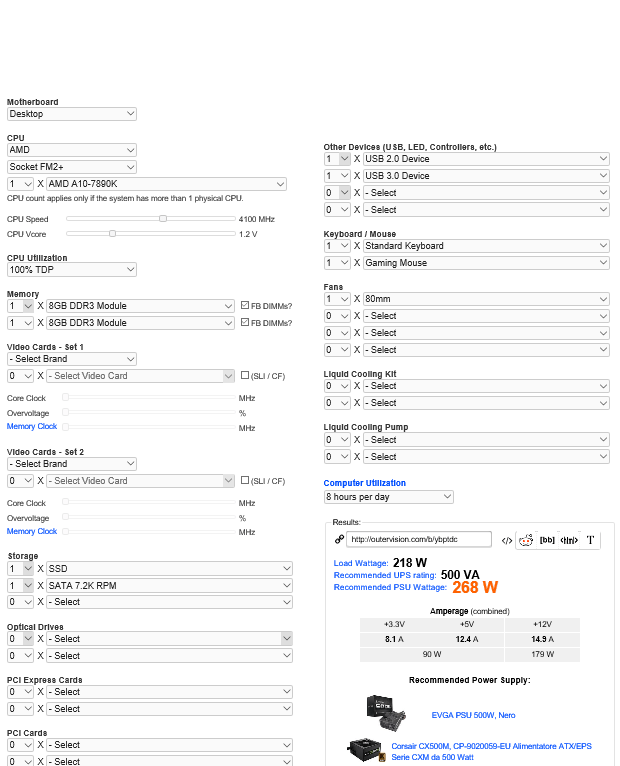Open the CPU Utilization 100% TDP dropdown
This screenshot has height=766, width=620.
point(71,269)
